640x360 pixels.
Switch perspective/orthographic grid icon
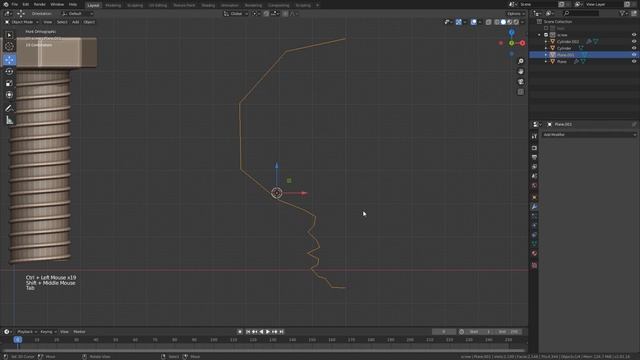click(x=521, y=92)
